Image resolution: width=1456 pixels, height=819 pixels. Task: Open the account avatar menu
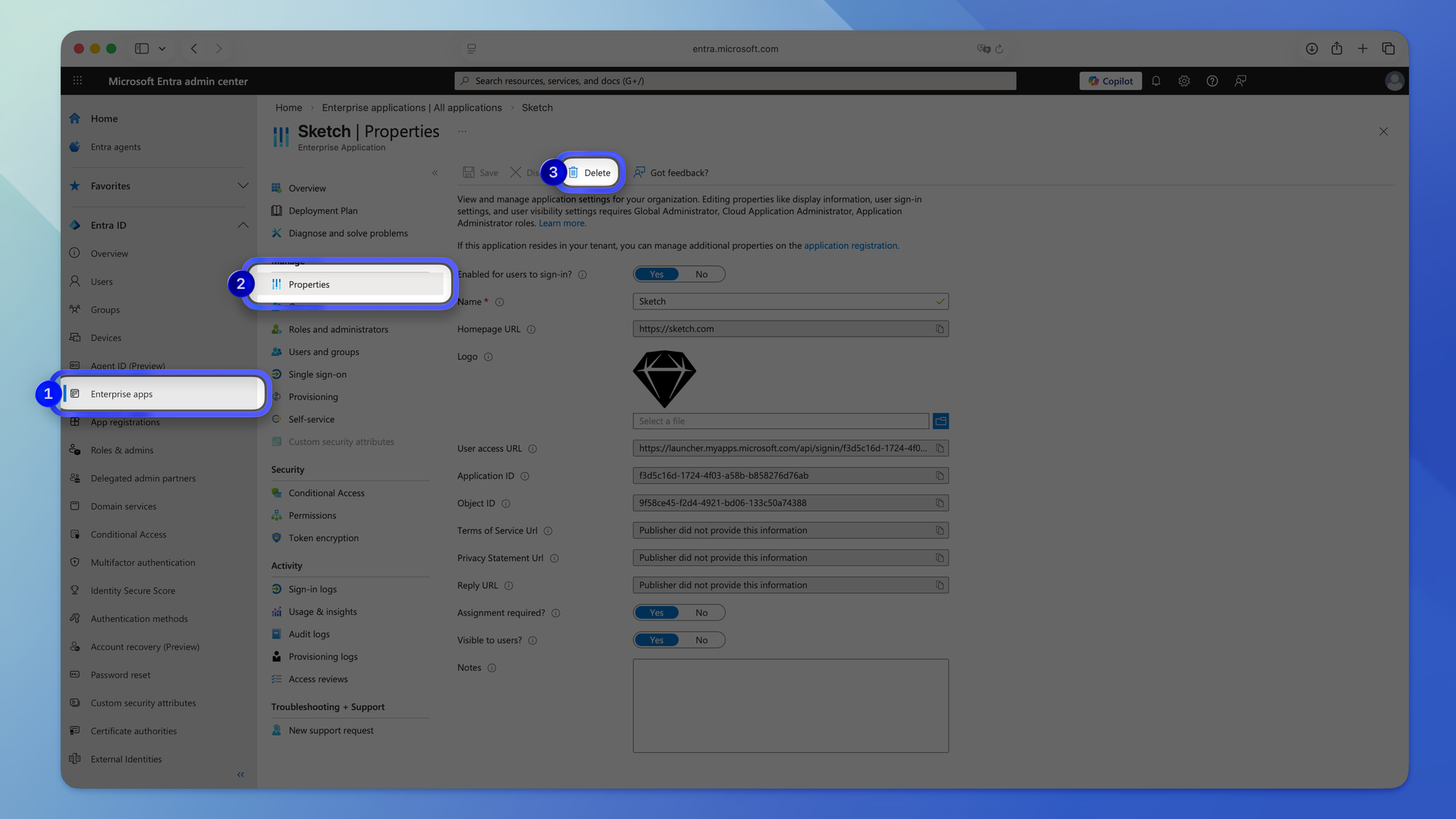[1394, 81]
